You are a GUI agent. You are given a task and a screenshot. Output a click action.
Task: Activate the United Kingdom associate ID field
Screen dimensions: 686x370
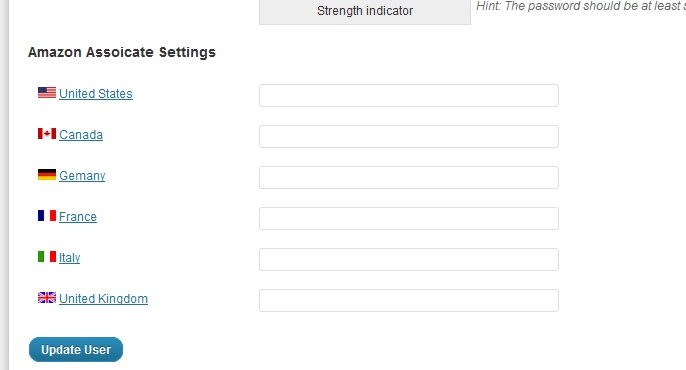409,300
